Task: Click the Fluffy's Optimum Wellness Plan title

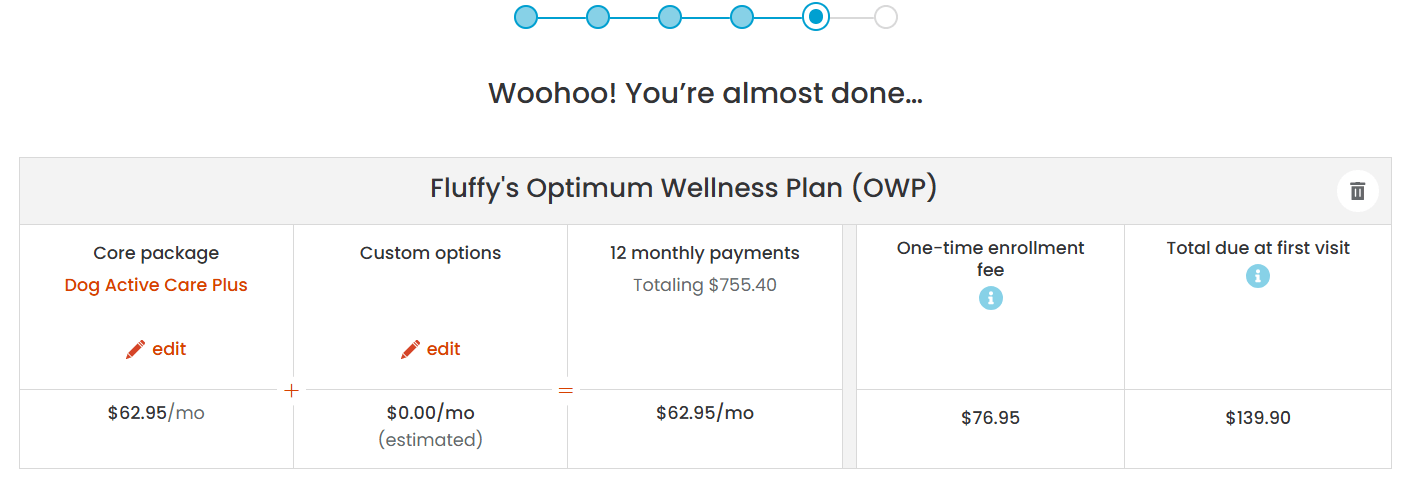Action: 683,188
